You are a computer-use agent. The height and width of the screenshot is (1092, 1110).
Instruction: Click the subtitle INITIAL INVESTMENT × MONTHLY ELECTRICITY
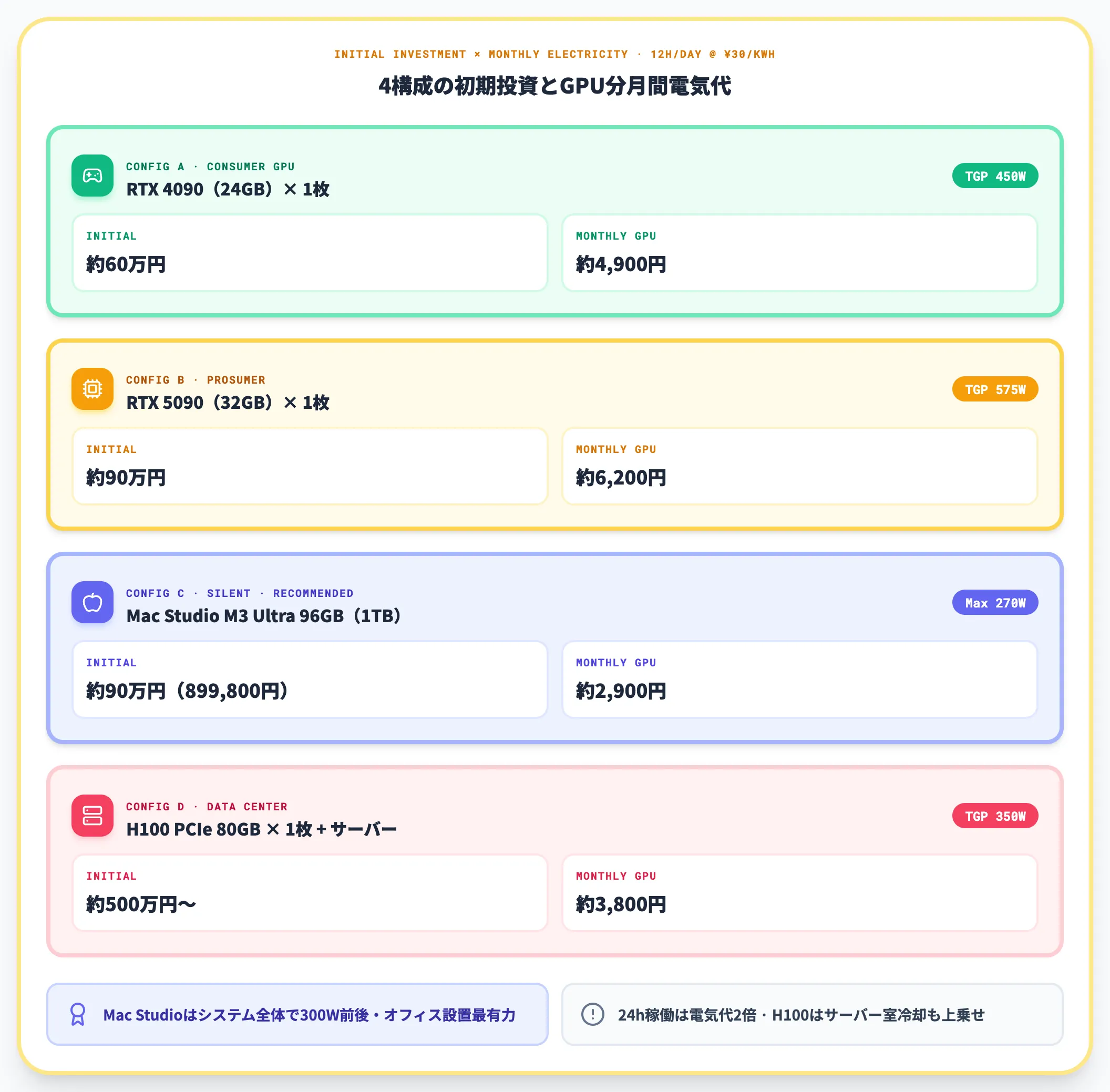(x=481, y=55)
